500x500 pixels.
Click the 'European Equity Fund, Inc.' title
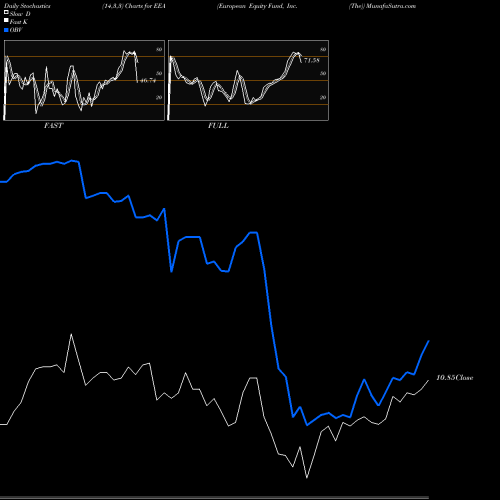click(257, 6)
